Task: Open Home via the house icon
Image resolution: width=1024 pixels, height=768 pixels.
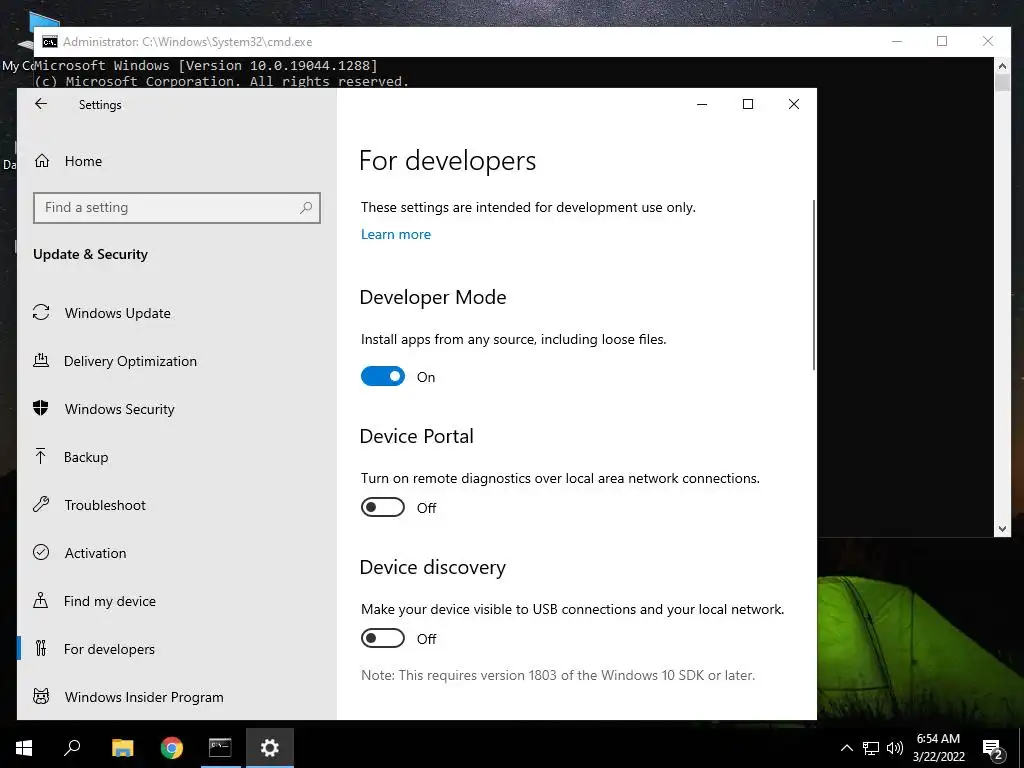Action: (42, 161)
